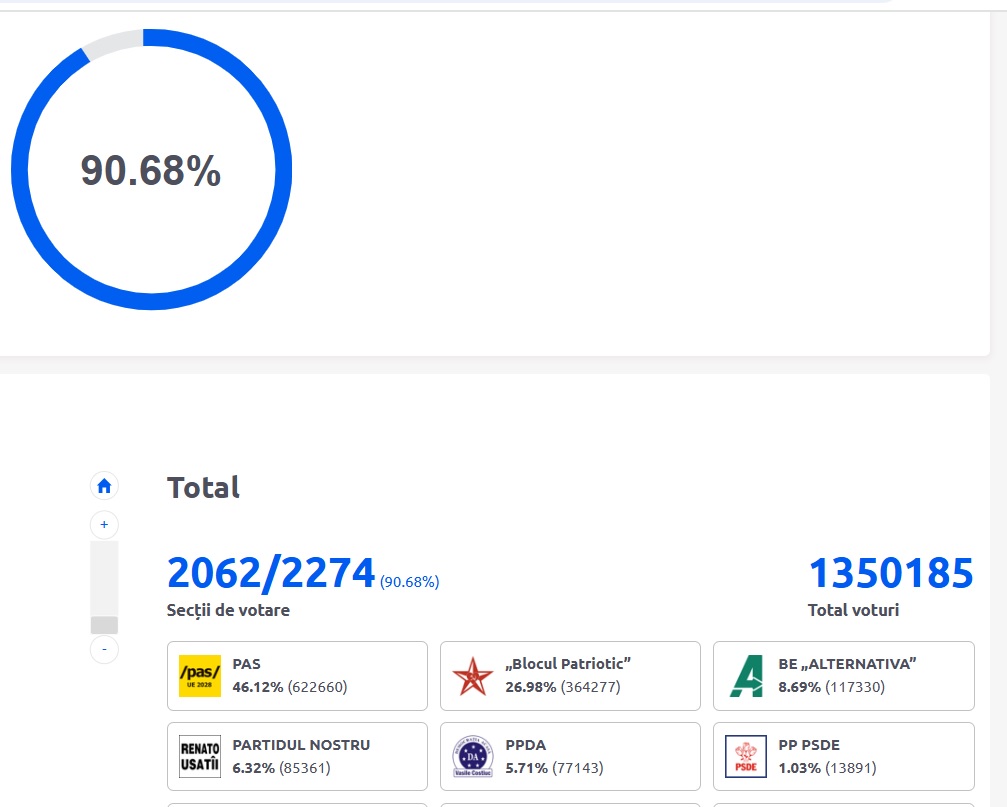Image resolution: width=1007 pixels, height=807 pixels.
Task: Click the zoom slider handle
Action: (x=104, y=625)
